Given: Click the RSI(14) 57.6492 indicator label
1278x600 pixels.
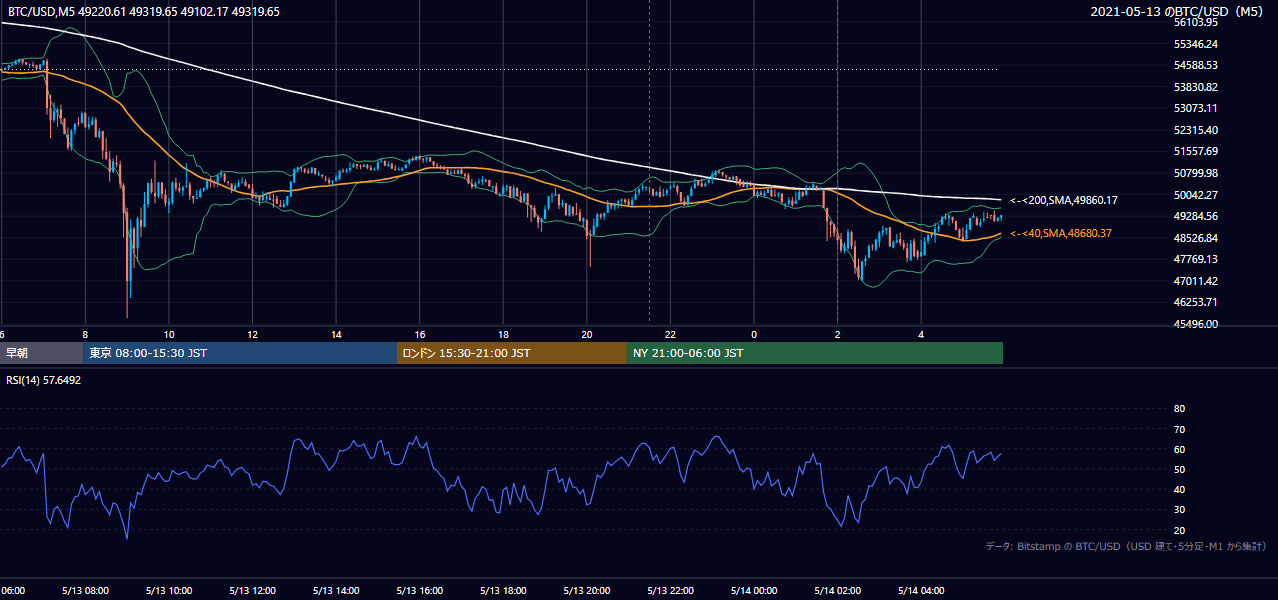Looking at the screenshot, I should [44, 380].
